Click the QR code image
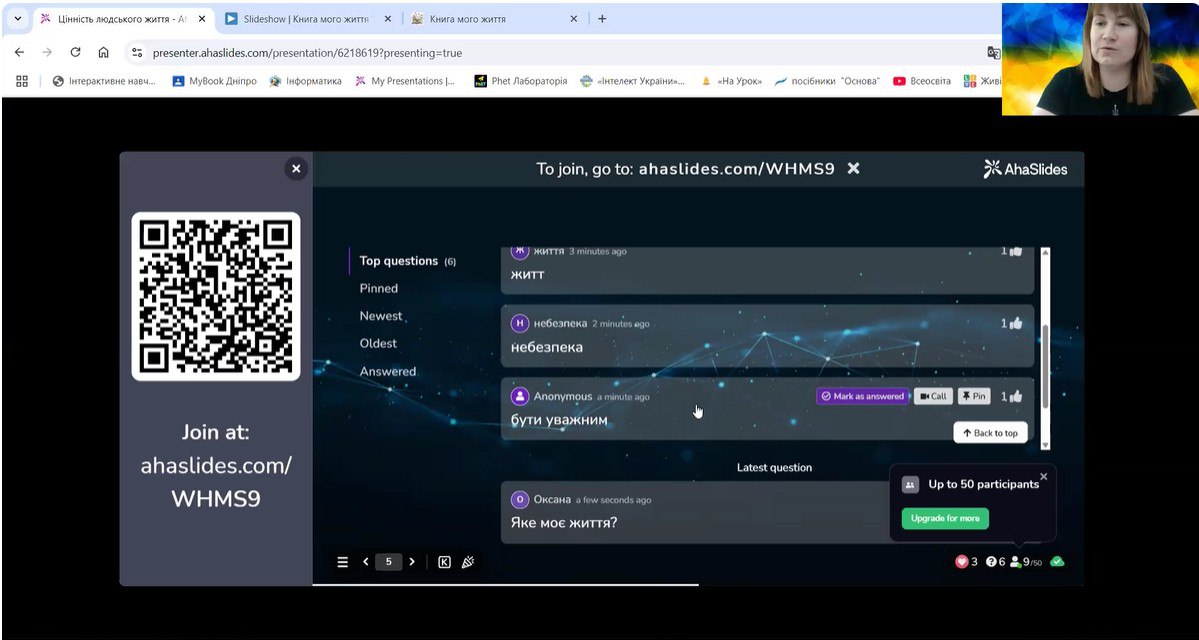This screenshot has height=640, width=1199. point(216,296)
